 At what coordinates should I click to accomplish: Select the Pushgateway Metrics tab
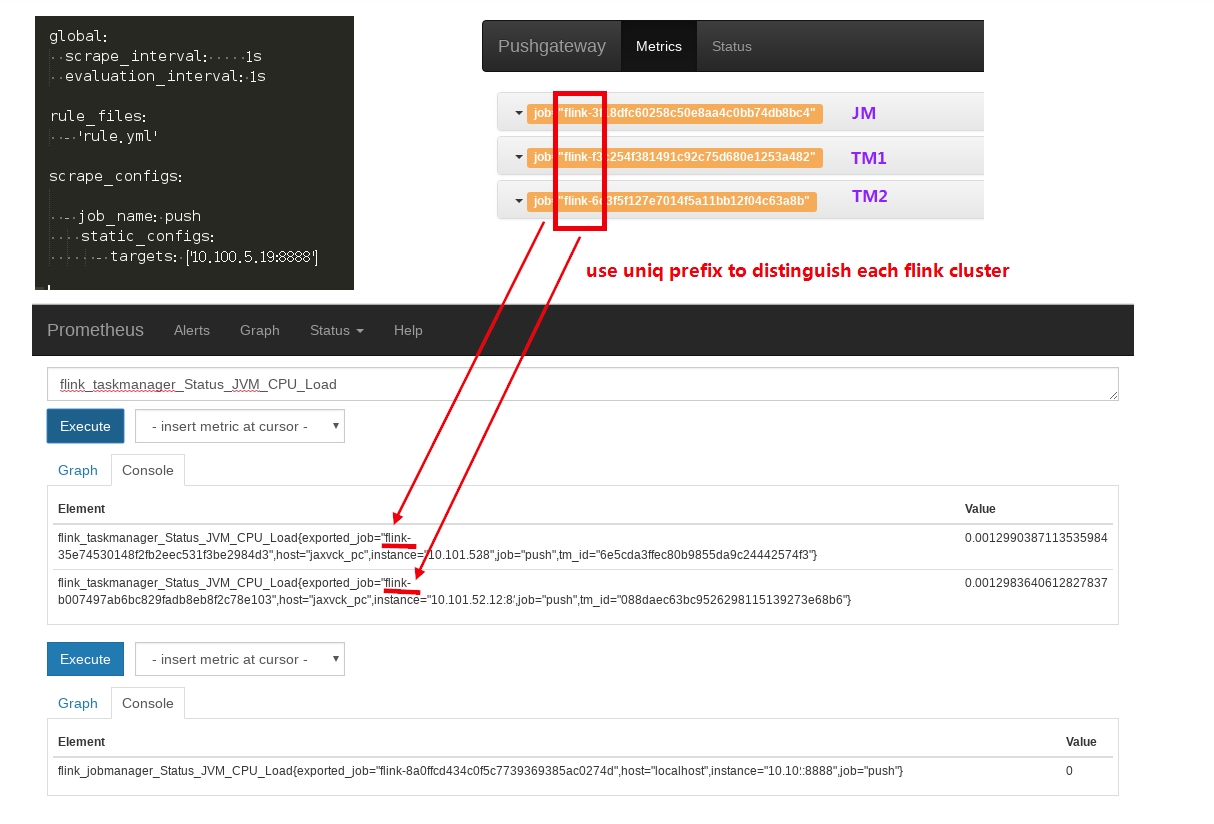tap(659, 46)
